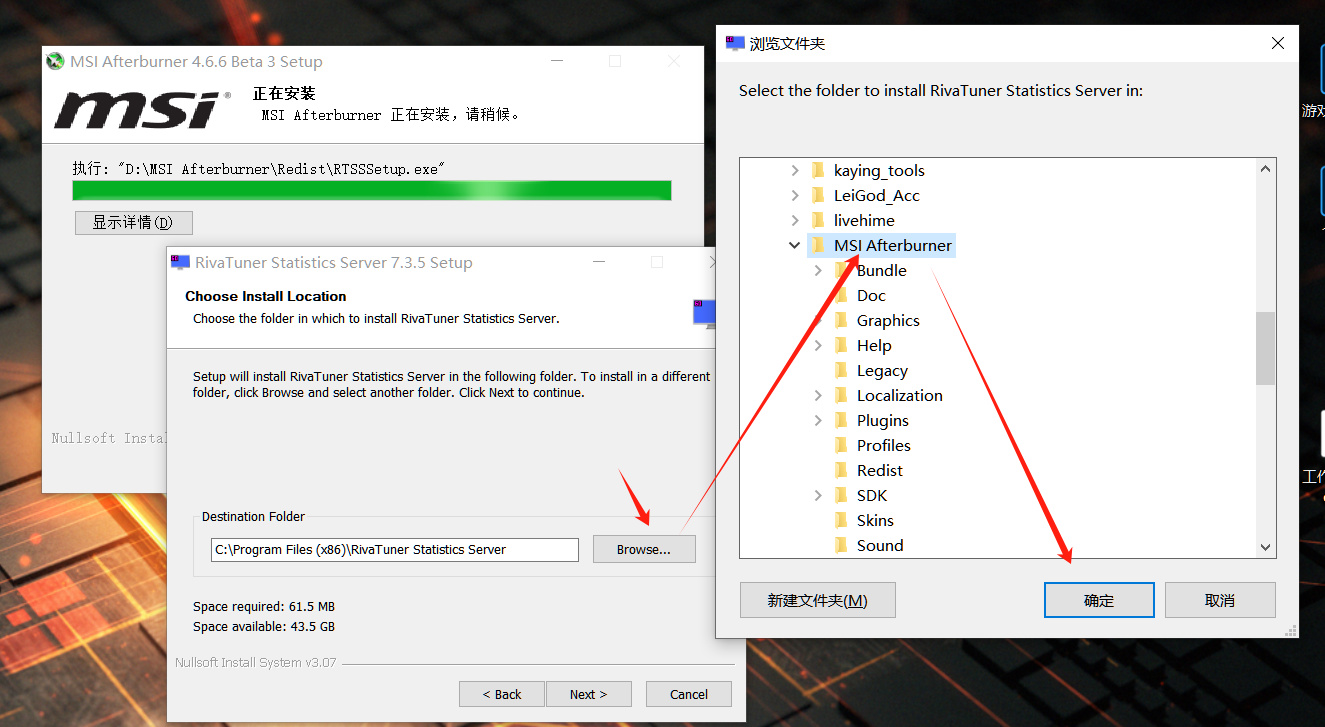Click the 正在安装 heading in MSI setup
The height and width of the screenshot is (727, 1325).
[x=284, y=93]
